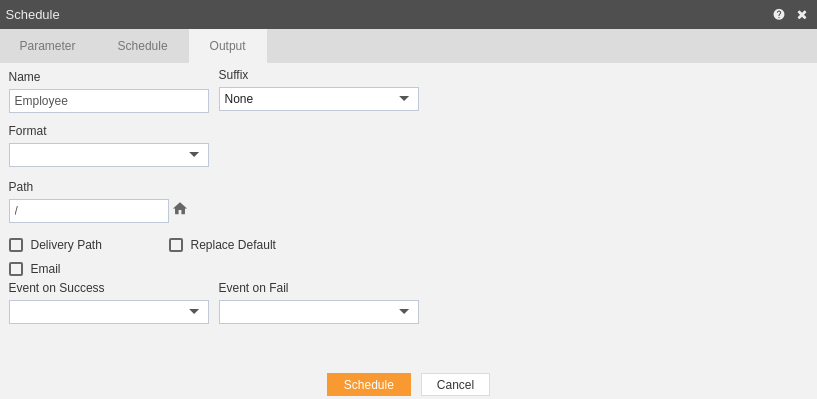Enable the Delivery Path checkbox
Image resolution: width=817 pixels, height=399 pixels.
click(16, 245)
